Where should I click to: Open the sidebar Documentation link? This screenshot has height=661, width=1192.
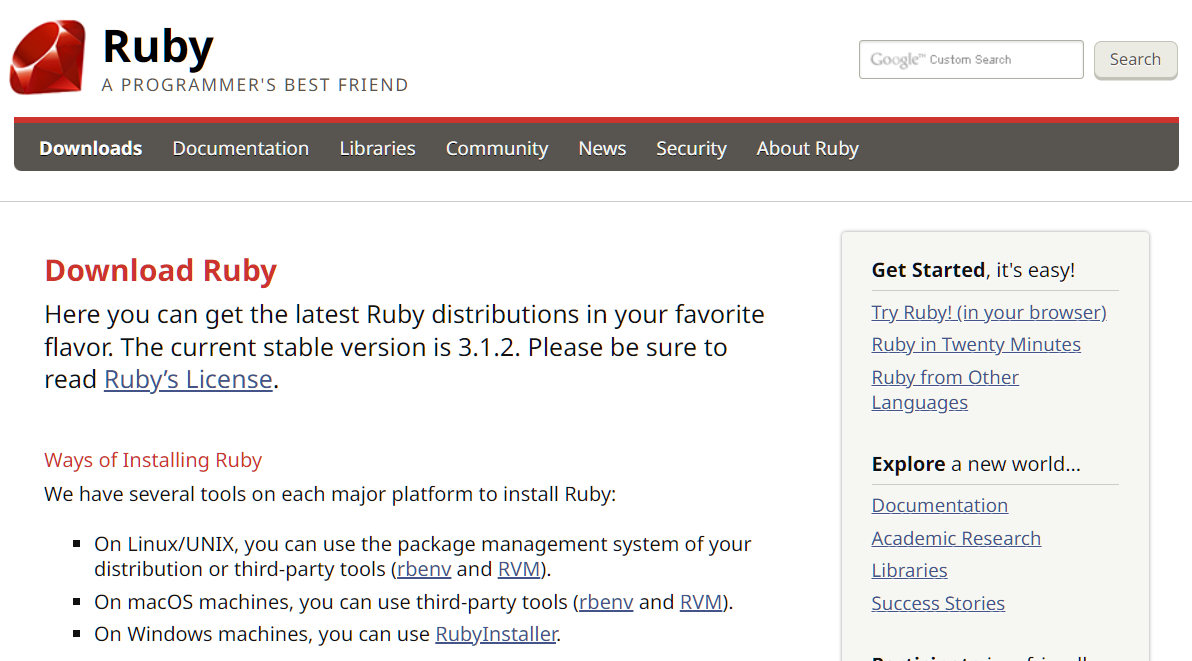[940, 505]
